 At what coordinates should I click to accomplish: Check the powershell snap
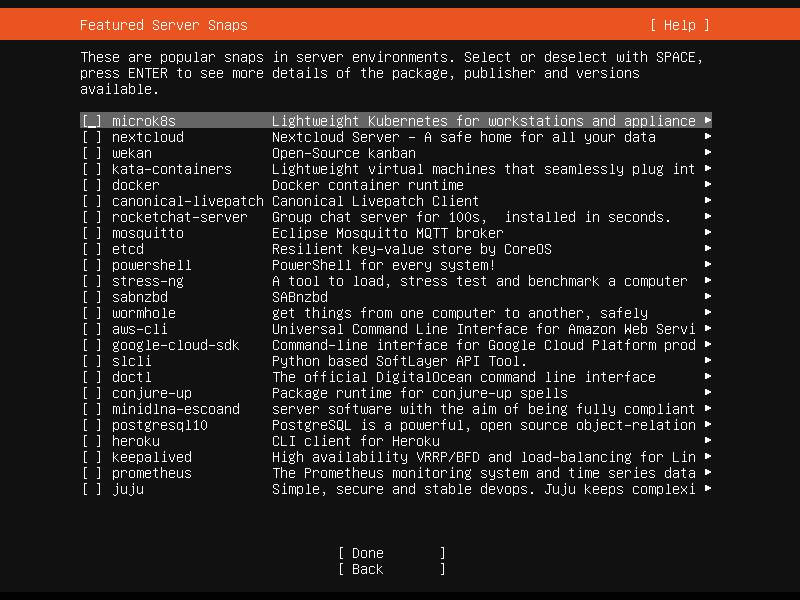tap(92, 265)
